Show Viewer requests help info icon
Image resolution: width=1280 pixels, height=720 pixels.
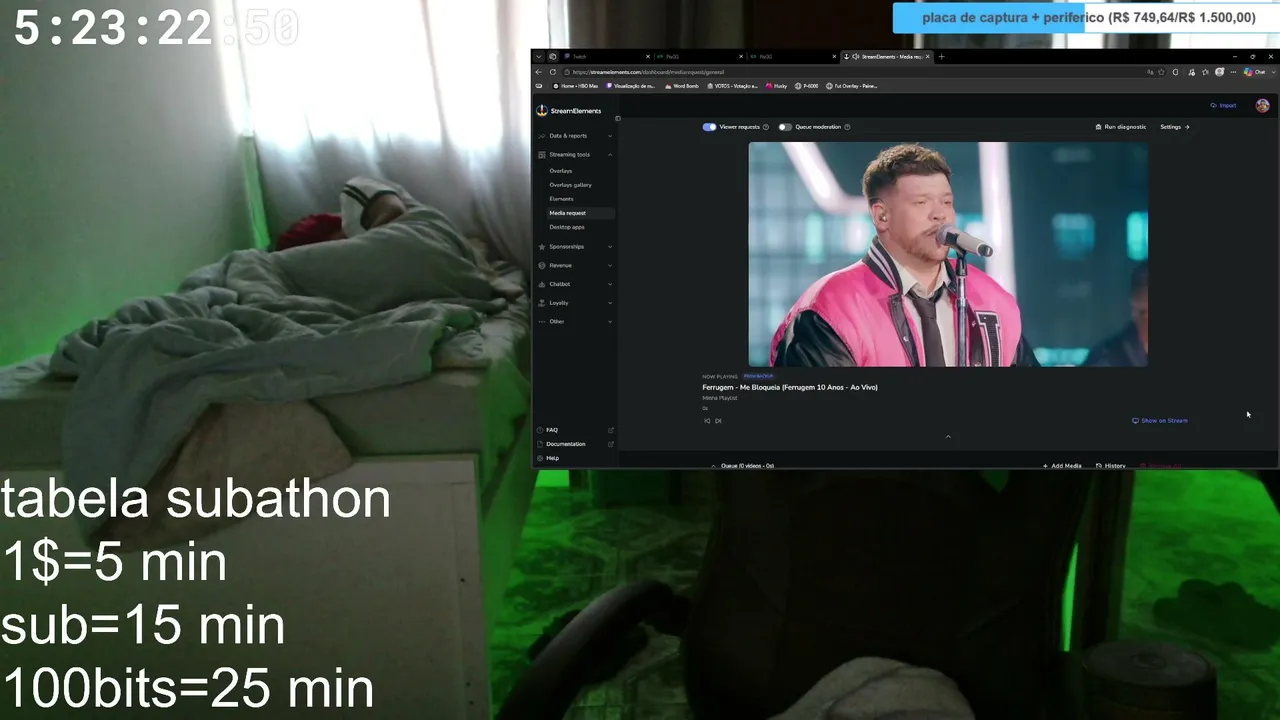766,127
